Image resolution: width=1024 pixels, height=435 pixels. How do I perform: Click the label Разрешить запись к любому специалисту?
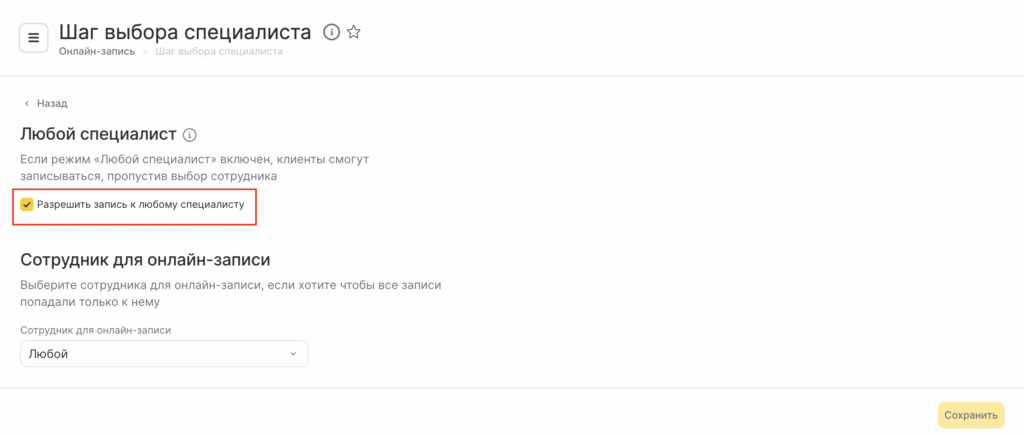coord(140,204)
